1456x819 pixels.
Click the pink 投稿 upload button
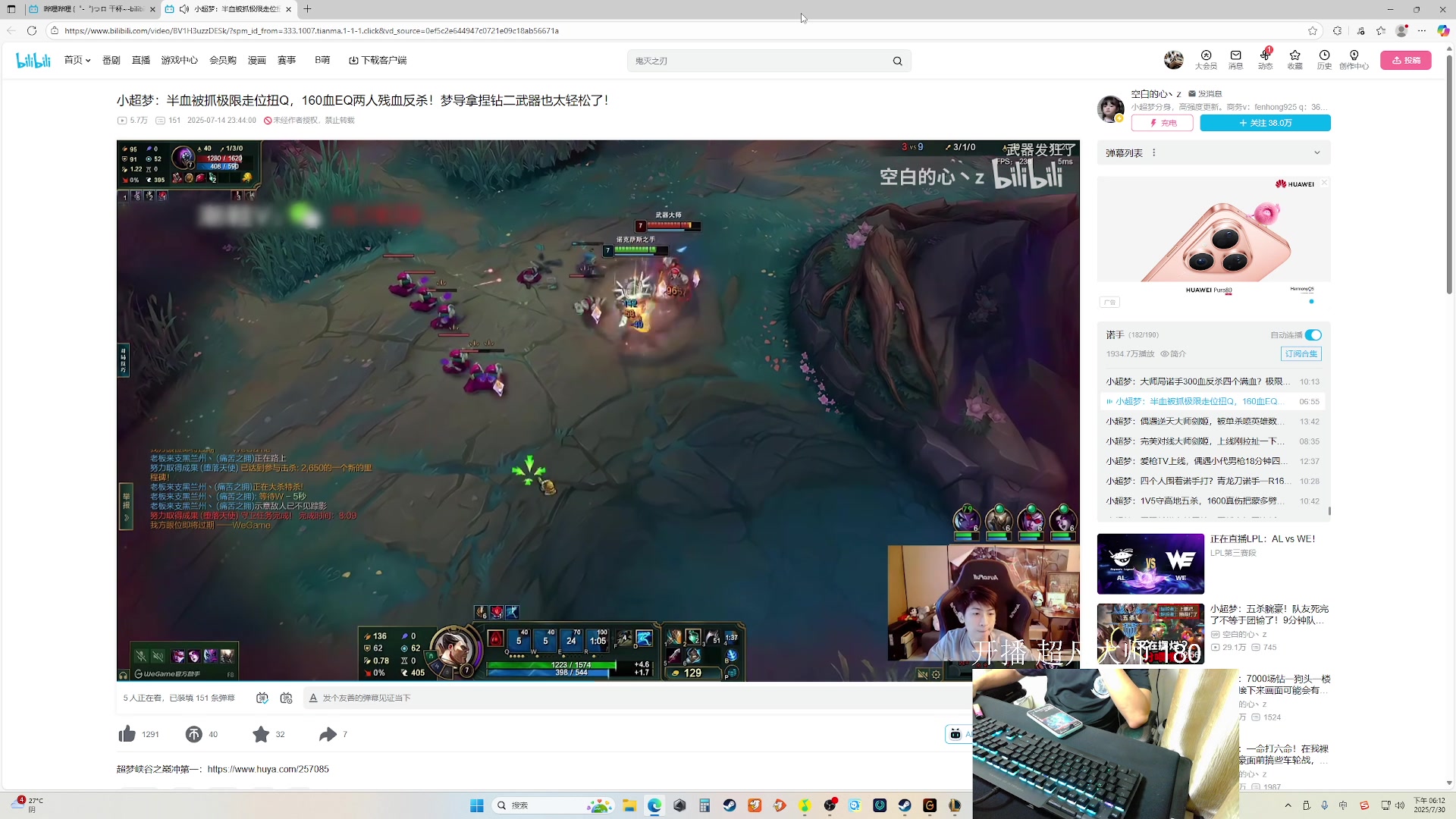point(1406,60)
